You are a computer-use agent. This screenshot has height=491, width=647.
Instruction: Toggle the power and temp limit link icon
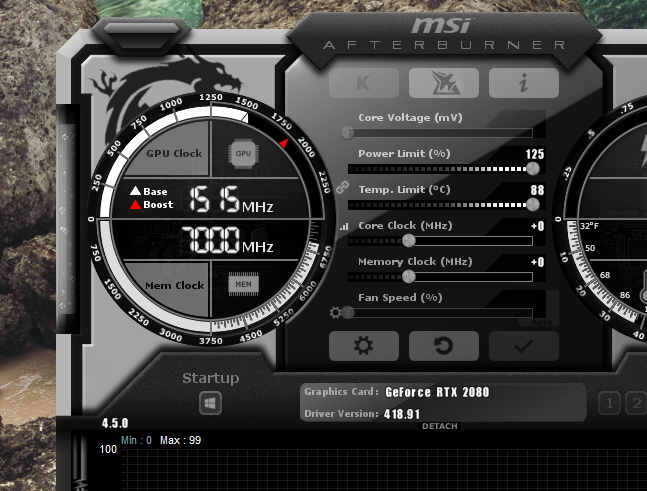342,187
